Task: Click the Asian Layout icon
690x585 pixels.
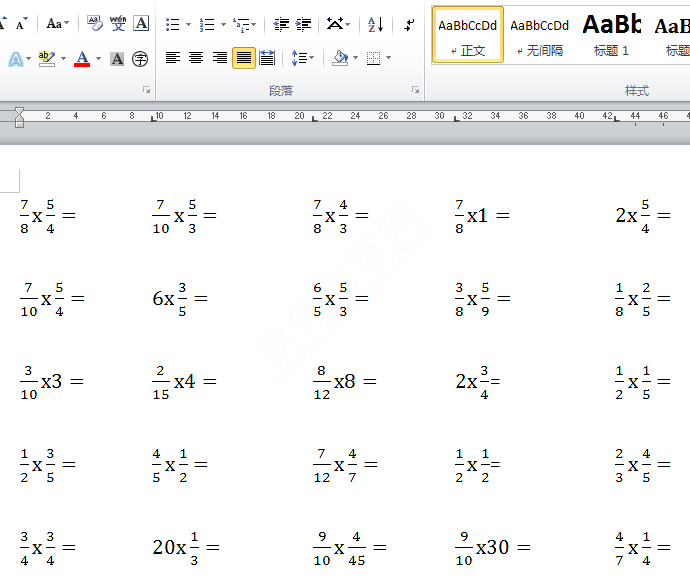Action: [334, 23]
